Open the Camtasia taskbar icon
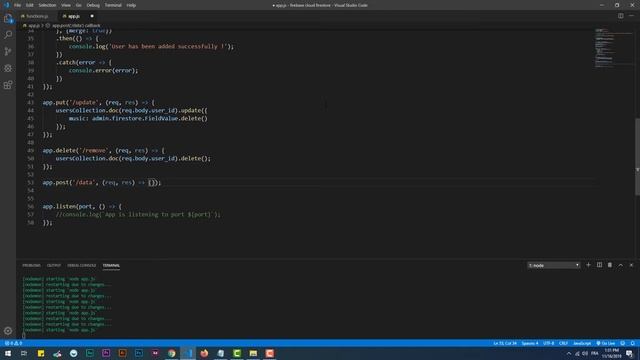 coord(237,353)
